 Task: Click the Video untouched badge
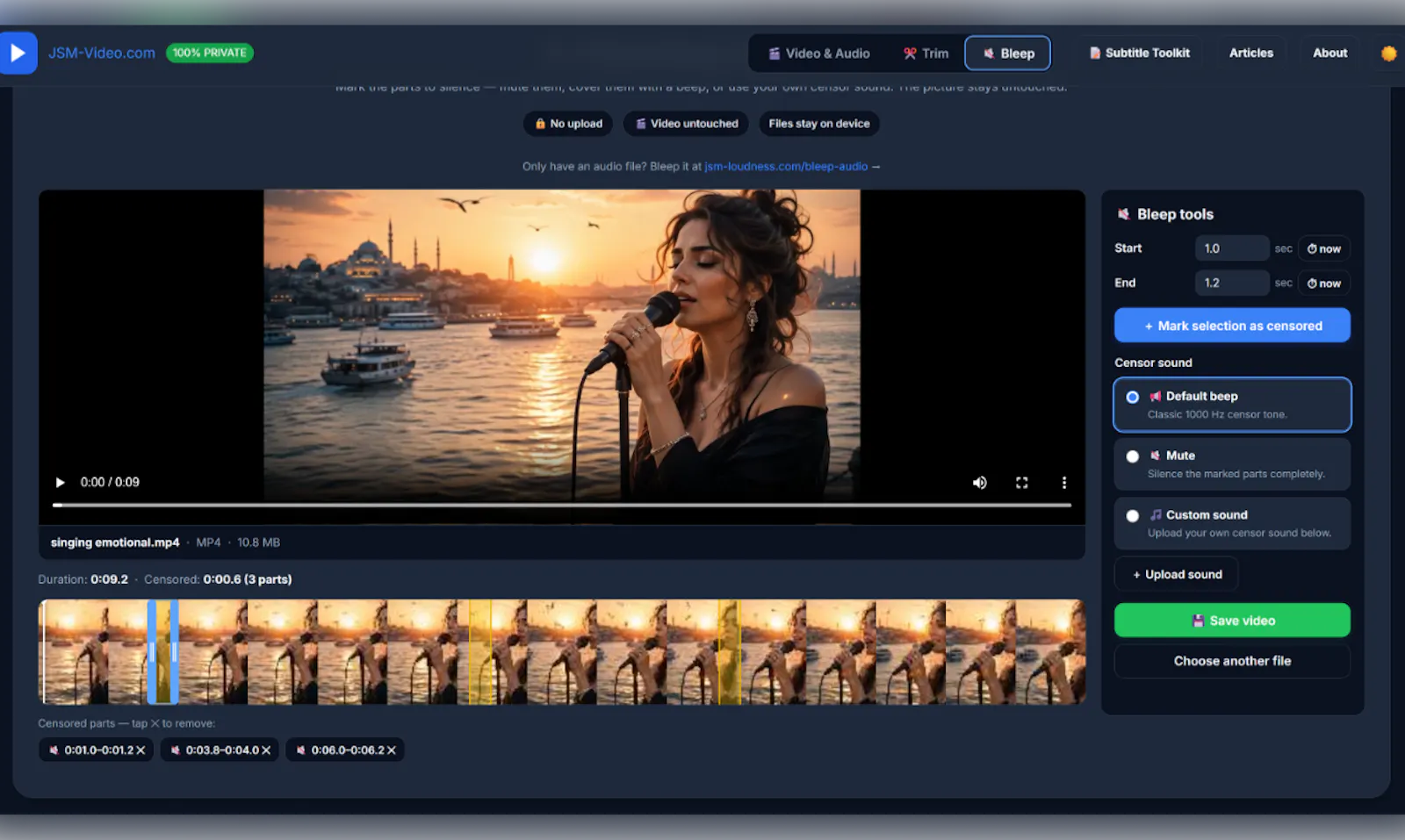[686, 124]
